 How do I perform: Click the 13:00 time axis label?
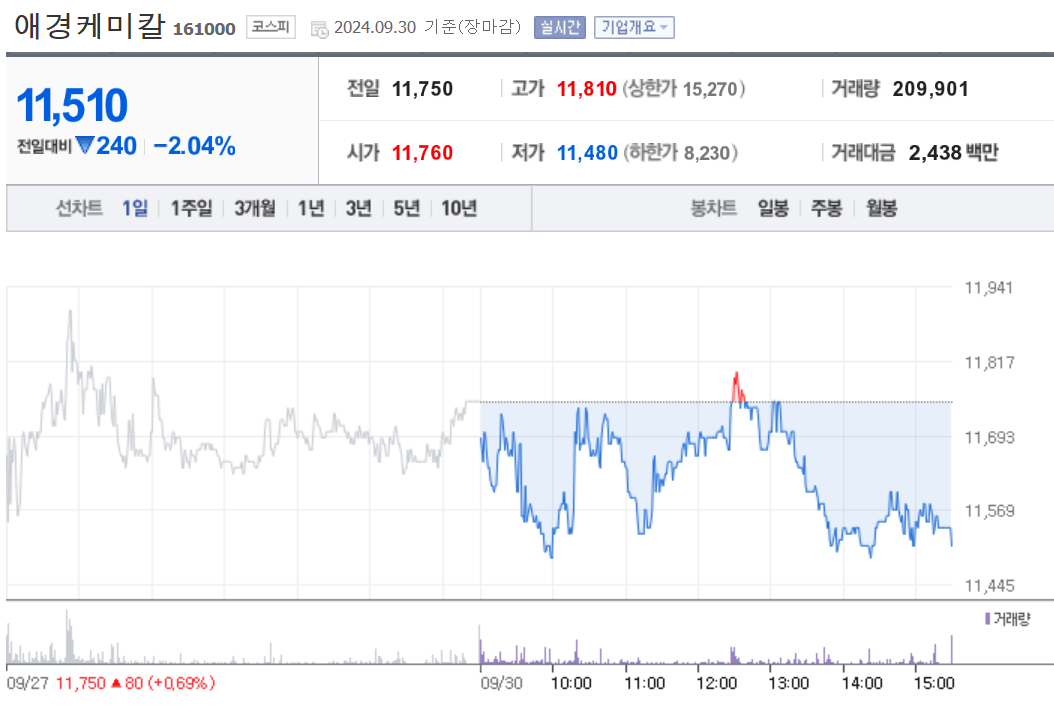(x=788, y=684)
